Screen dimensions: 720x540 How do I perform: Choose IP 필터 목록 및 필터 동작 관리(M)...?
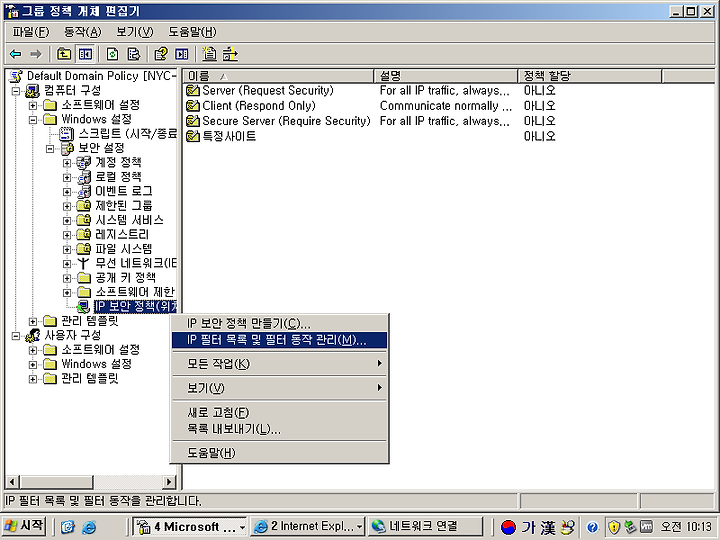[279, 340]
